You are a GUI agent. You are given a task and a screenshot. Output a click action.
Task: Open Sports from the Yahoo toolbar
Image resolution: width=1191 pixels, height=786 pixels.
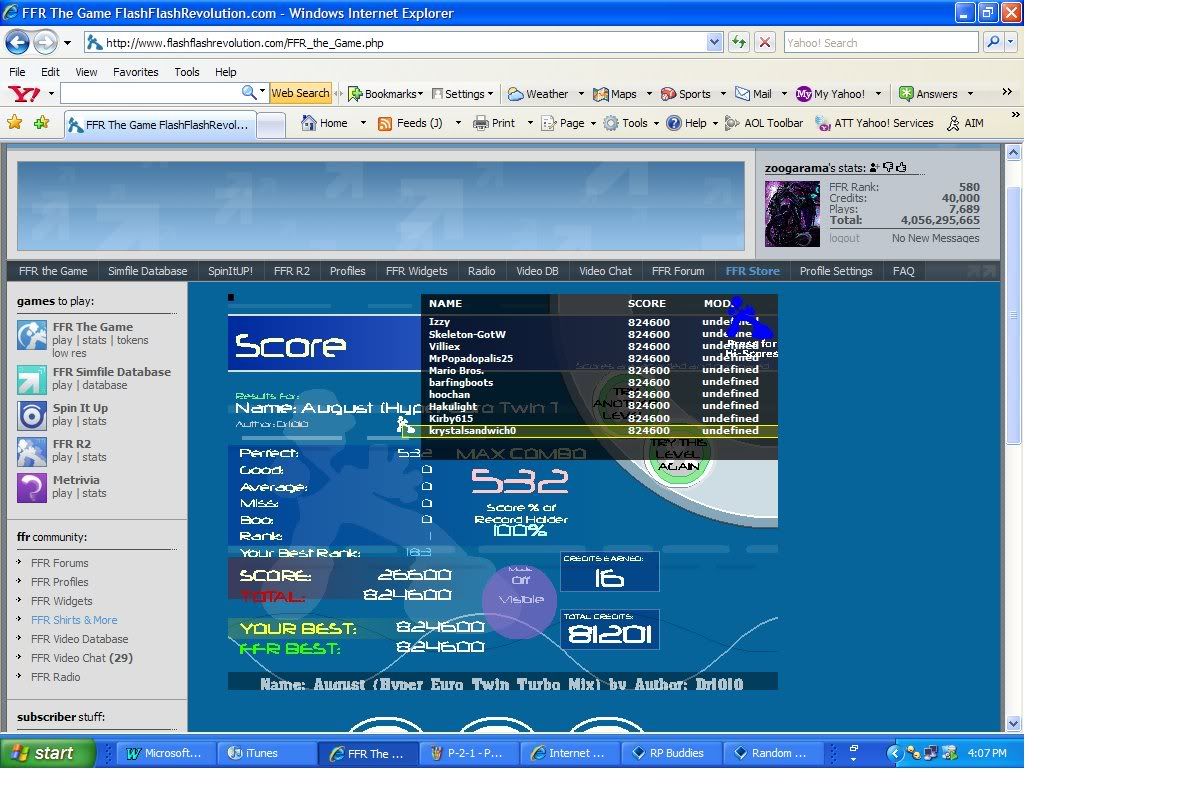point(685,93)
